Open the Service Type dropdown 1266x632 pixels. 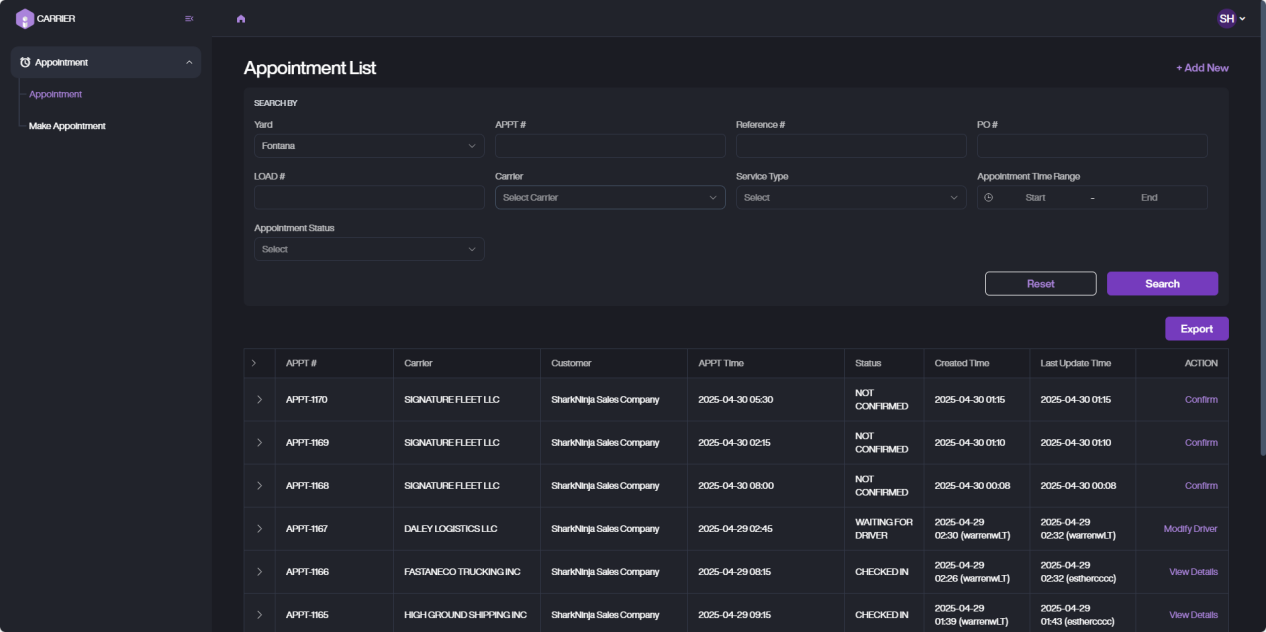tap(851, 198)
